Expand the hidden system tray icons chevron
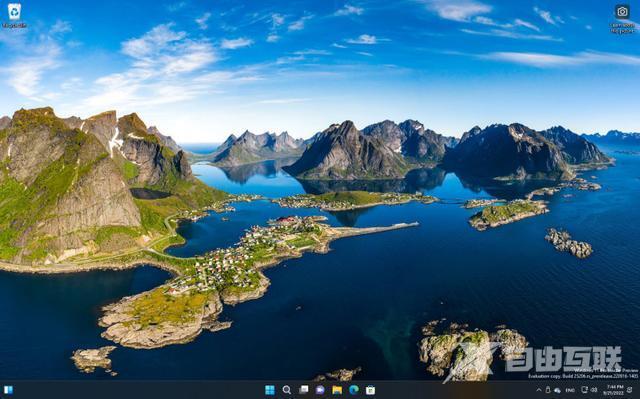640x399 pixels. tap(539, 390)
